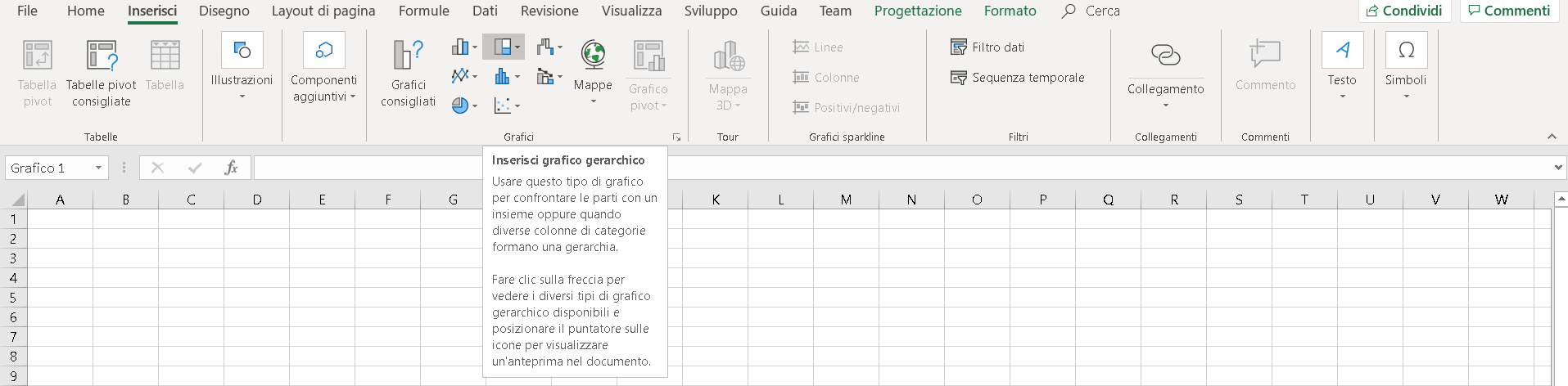Click the Mappe globe icon
1568x386 pixels.
click(x=593, y=56)
